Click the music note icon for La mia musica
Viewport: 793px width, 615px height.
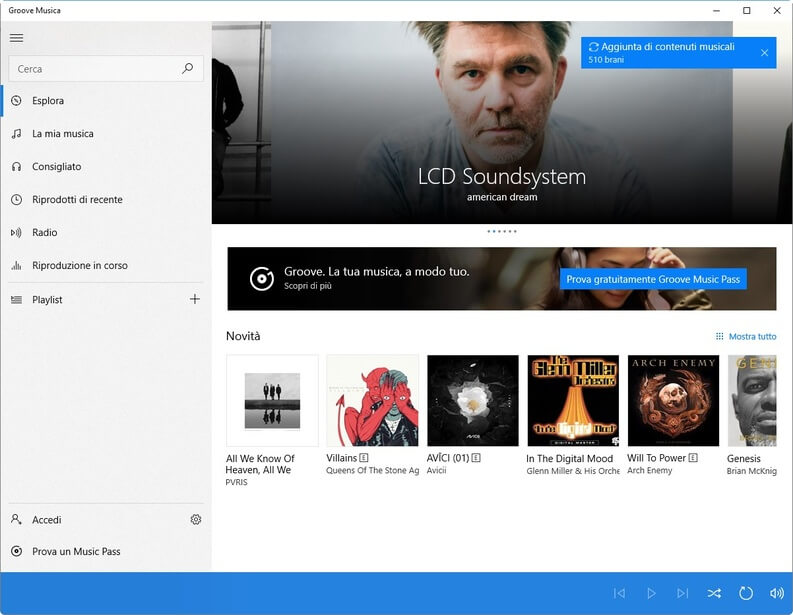(x=17, y=134)
